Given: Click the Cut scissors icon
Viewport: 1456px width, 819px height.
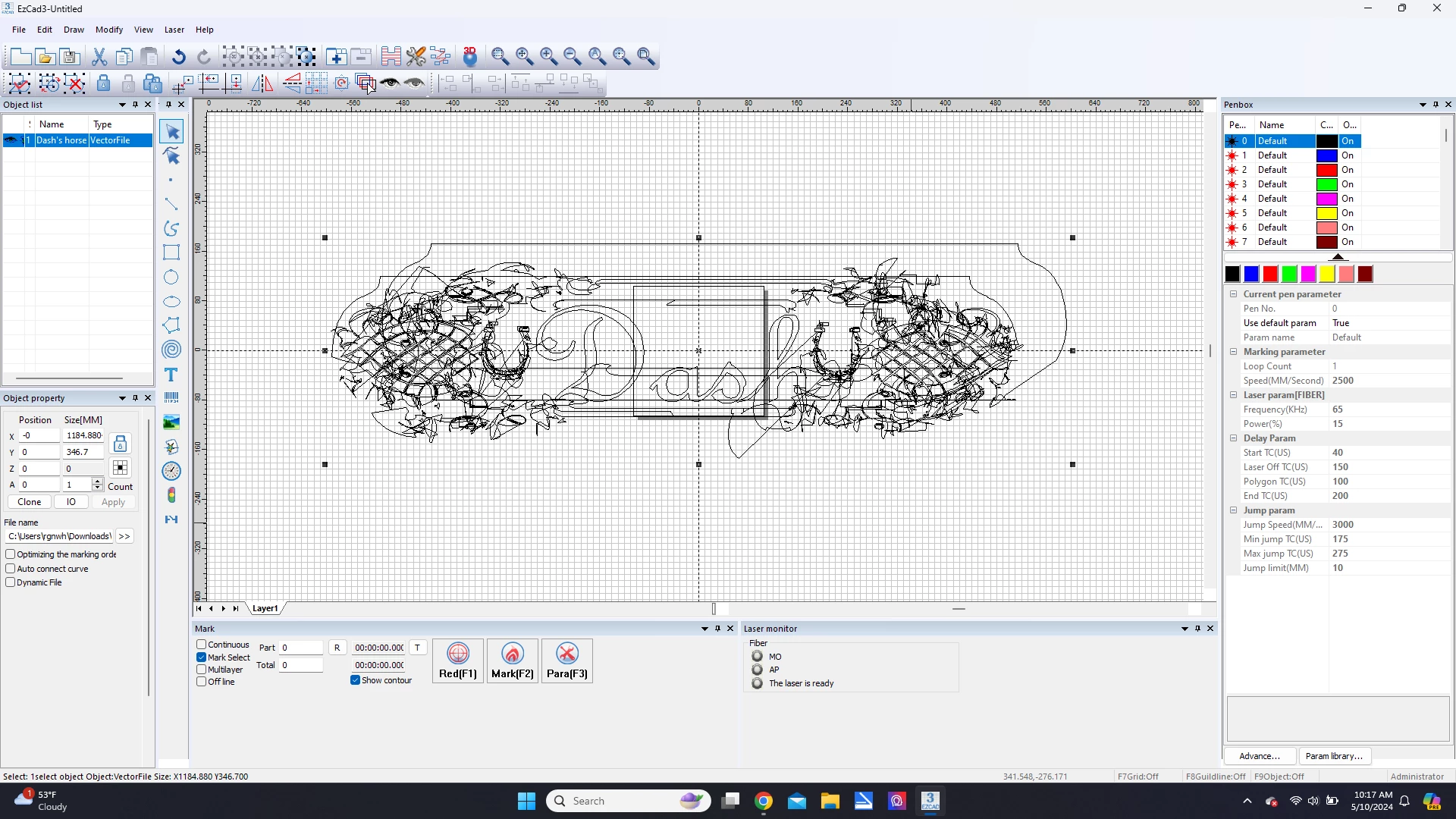Looking at the screenshot, I should tap(99, 57).
